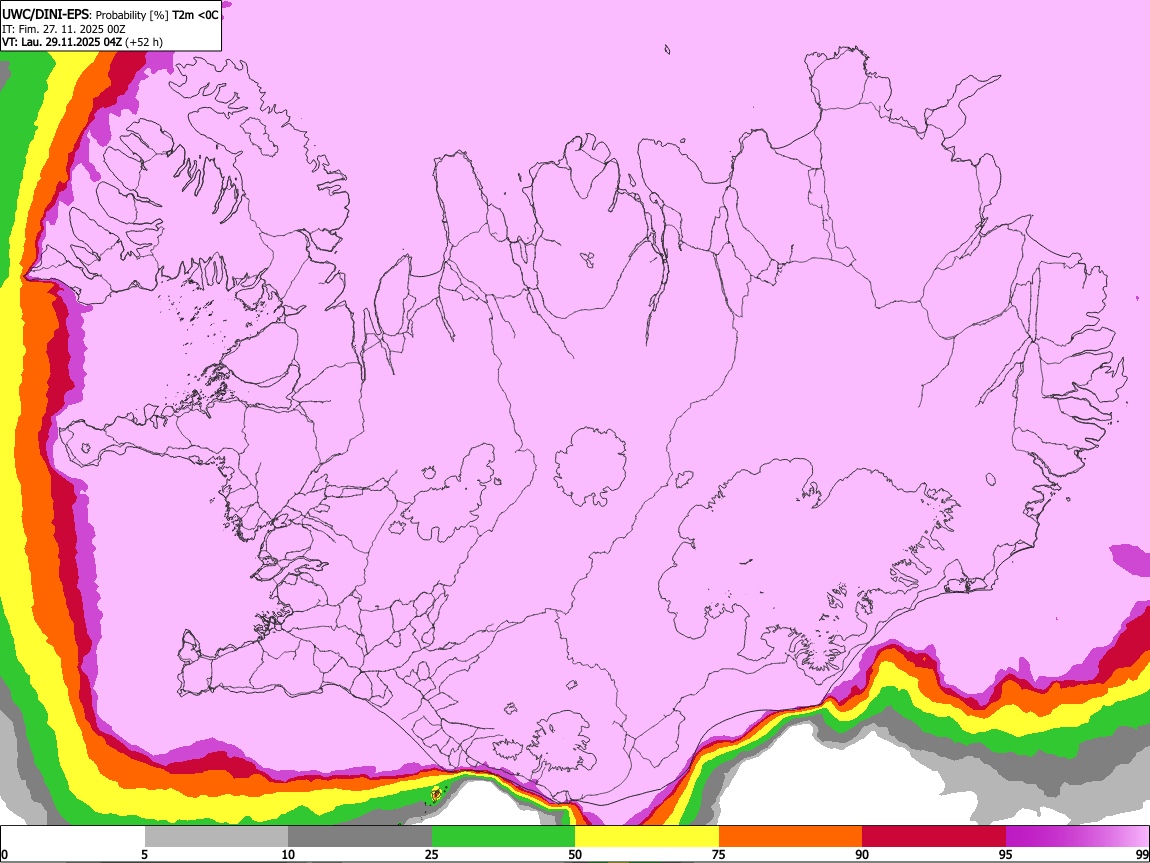Click the crimson 90–95% legend segment
This screenshot has height=863, width=1150.
point(934,836)
